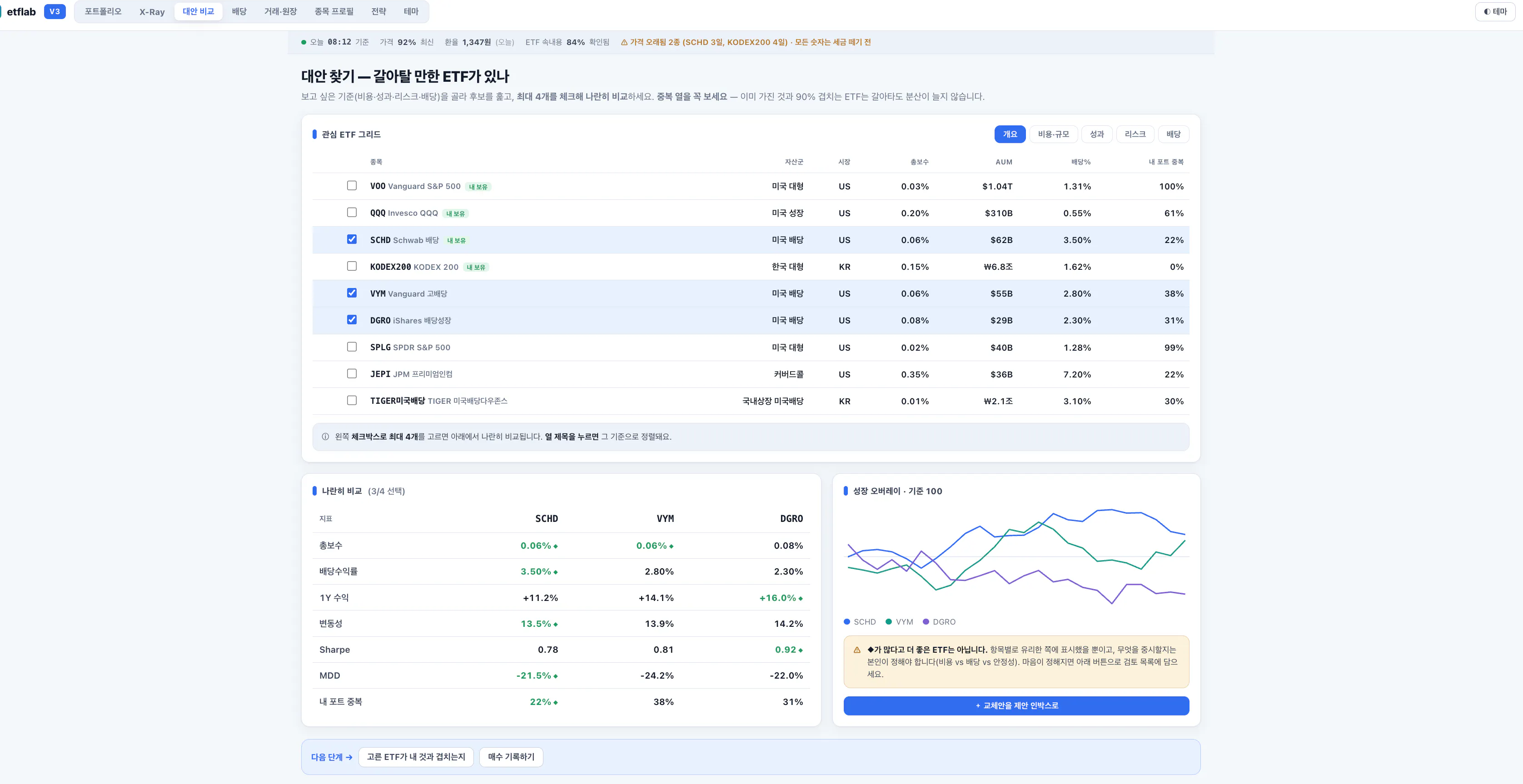This screenshot has width=1523, height=784.
Task: Click the etflab logo
Action: (21, 12)
